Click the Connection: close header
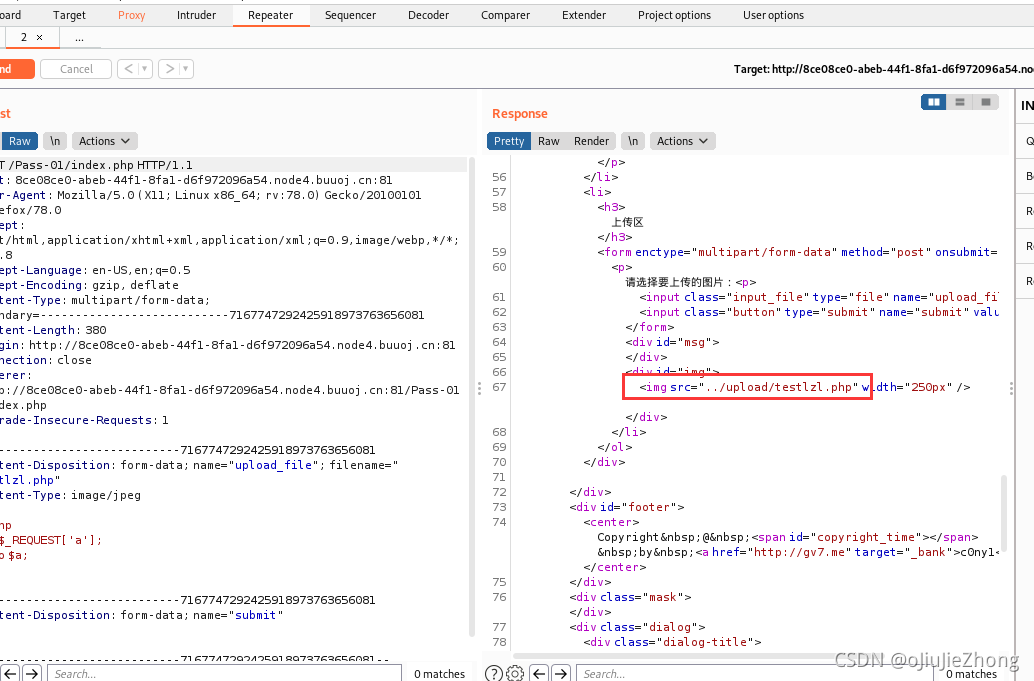 46,360
